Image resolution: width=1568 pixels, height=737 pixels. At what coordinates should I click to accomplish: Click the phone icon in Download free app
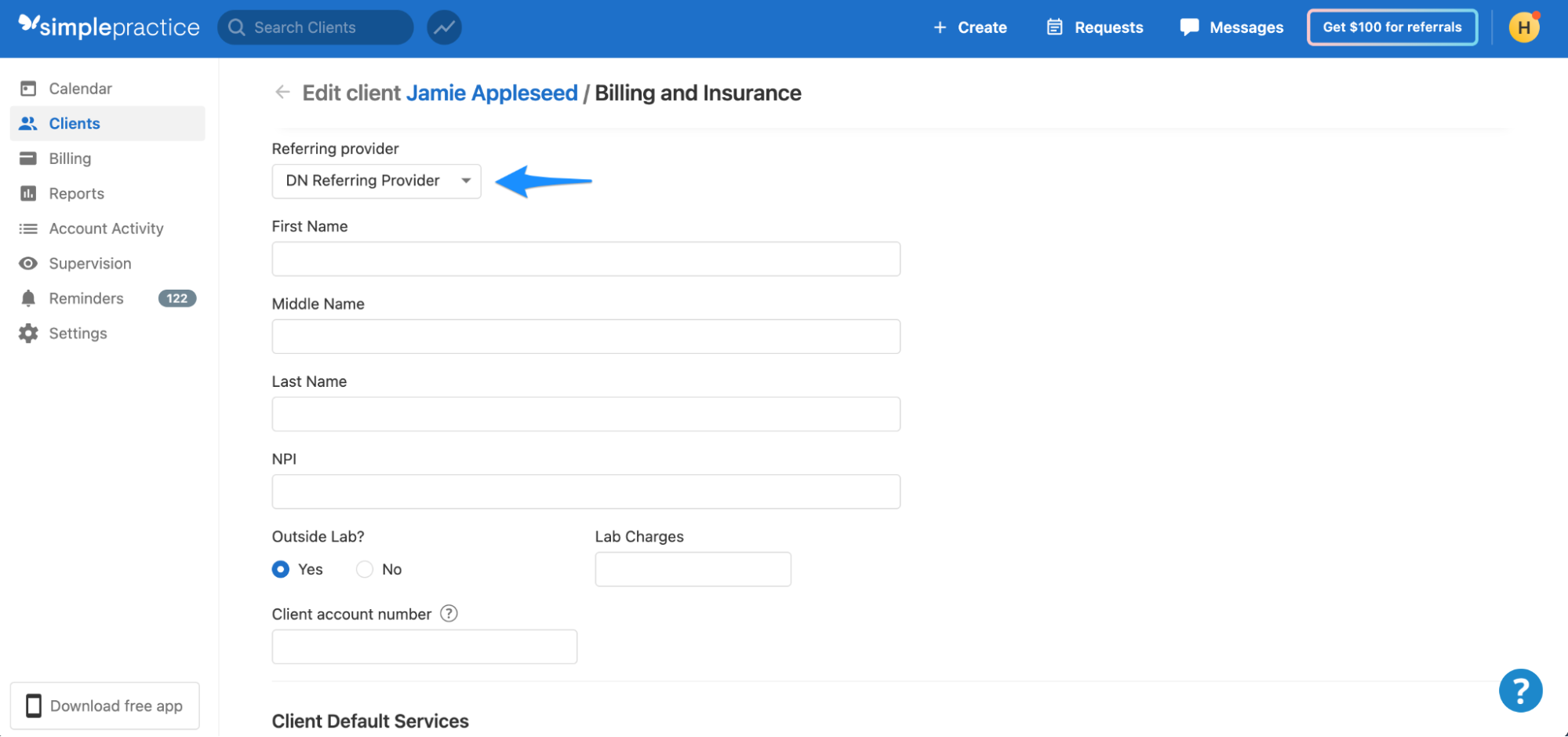pos(34,706)
